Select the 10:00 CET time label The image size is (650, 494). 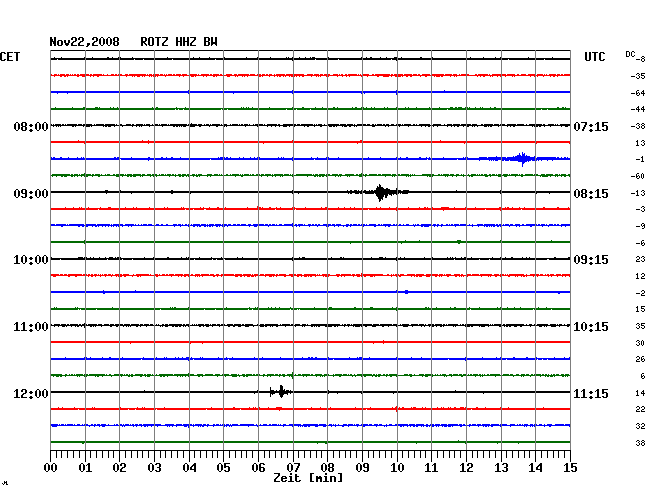pos(31,260)
